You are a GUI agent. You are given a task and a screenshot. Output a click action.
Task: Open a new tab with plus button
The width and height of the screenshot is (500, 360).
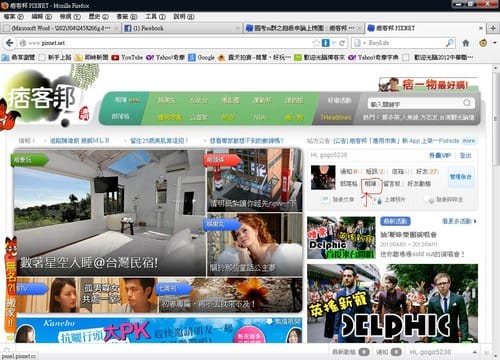493,28
